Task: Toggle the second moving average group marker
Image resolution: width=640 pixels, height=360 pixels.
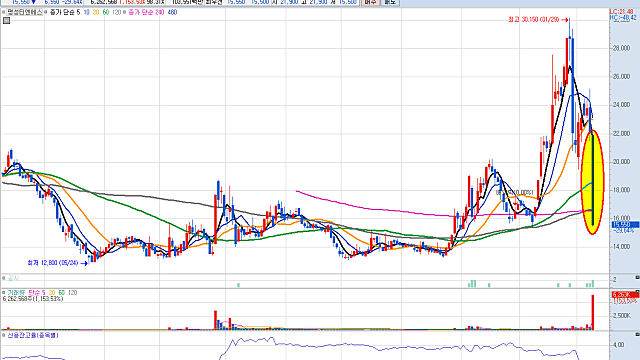Action: coord(124,12)
